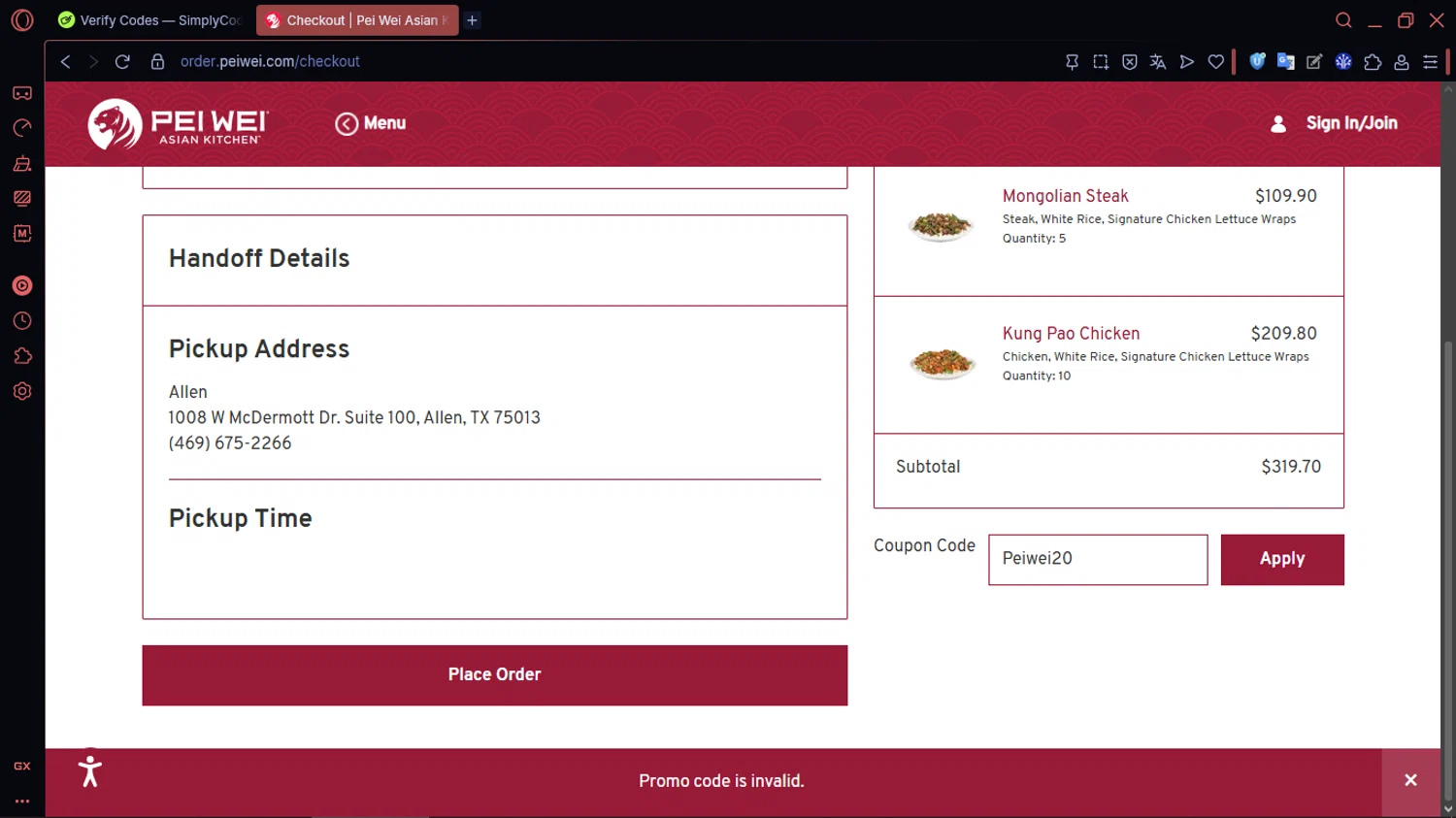The height and width of the screenshot is (818, 1456).
Task: Return to the Menu link
Action: [371, 123]
